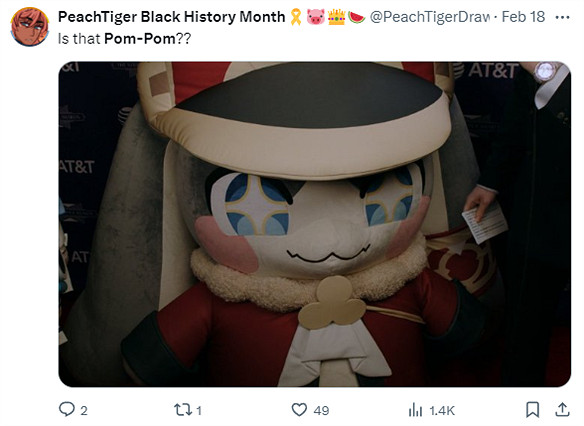Click the repost count 1
Viewport: 584px width, 426px height.
pyautogui.click(x=199, y=410)
